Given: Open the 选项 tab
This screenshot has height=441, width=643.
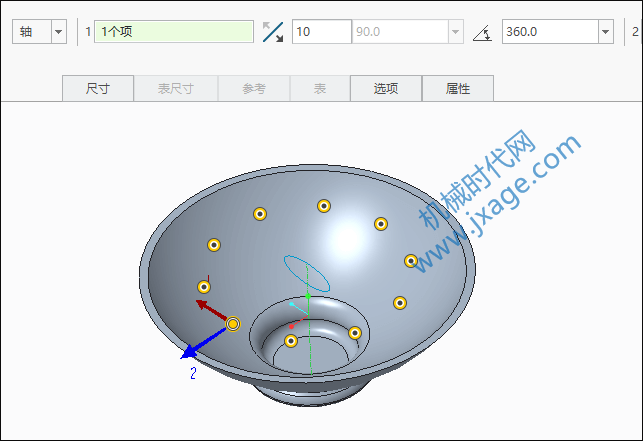Looking at the screenshot, I should 386,88.
